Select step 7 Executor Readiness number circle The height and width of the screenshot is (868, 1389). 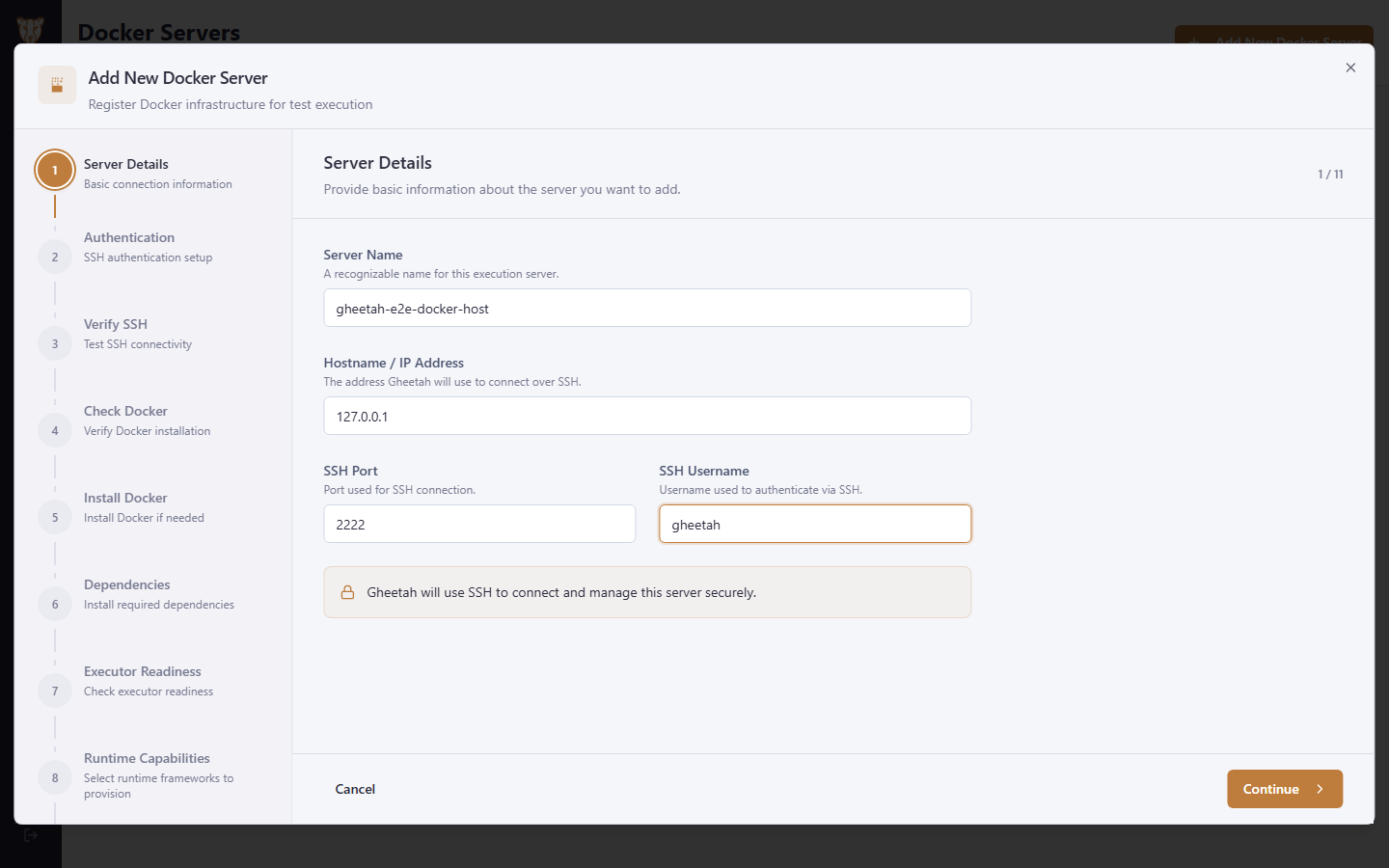coord(55,691)
